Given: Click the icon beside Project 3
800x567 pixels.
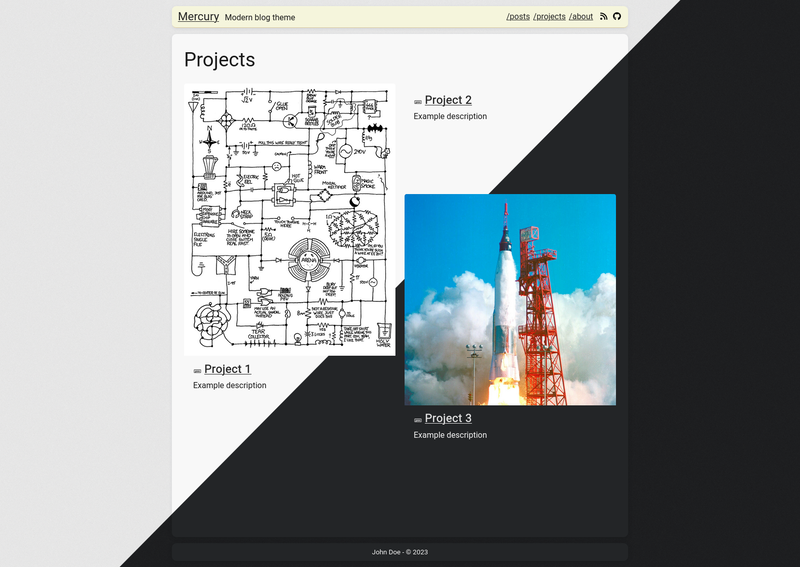Looking at the screenshot, I should [418, 420].
